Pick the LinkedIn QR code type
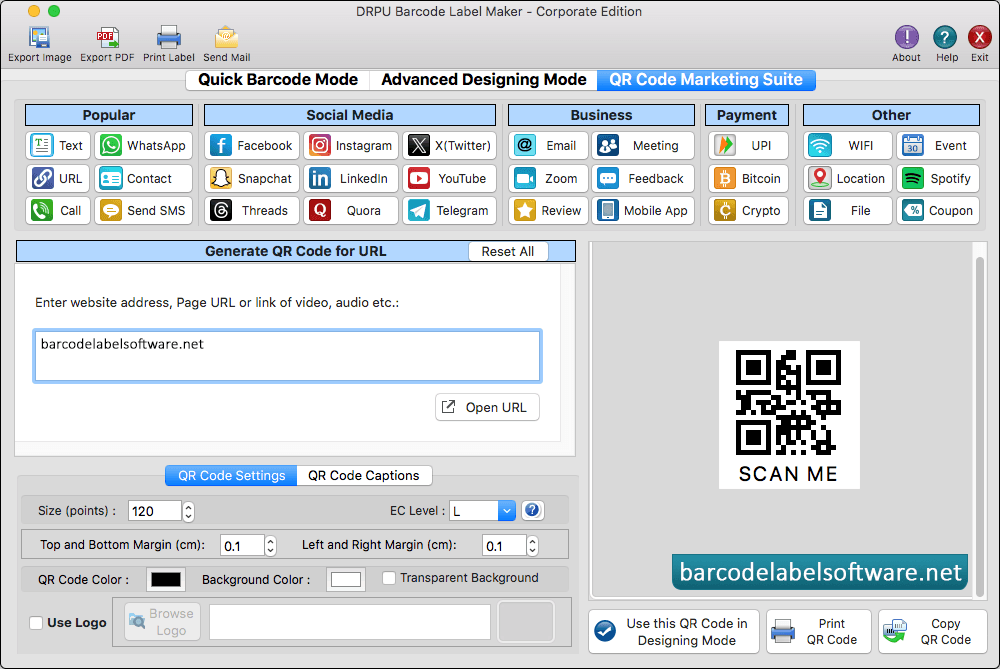The height and width of the screenshot is (669, 1000). 351,179
